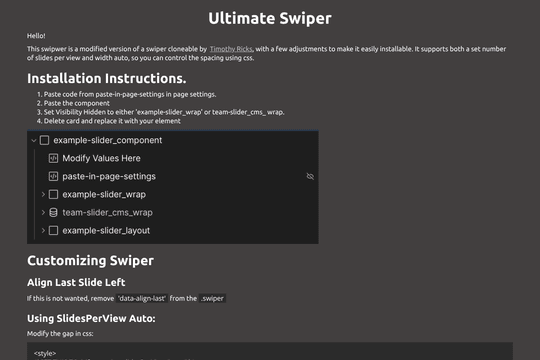Click the .swiper code snippet
The height and width of the screenshot is (360, 540).
coord(212,298)
